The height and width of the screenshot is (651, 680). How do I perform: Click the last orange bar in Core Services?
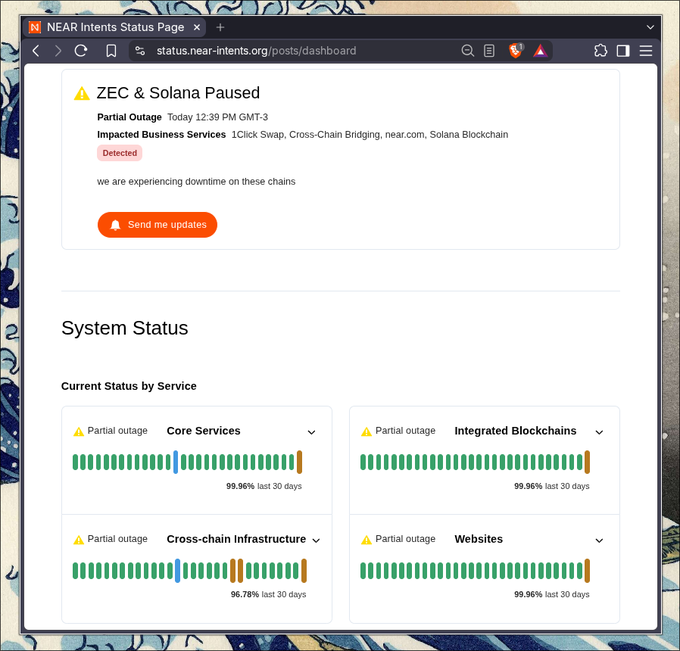point(299,462)
